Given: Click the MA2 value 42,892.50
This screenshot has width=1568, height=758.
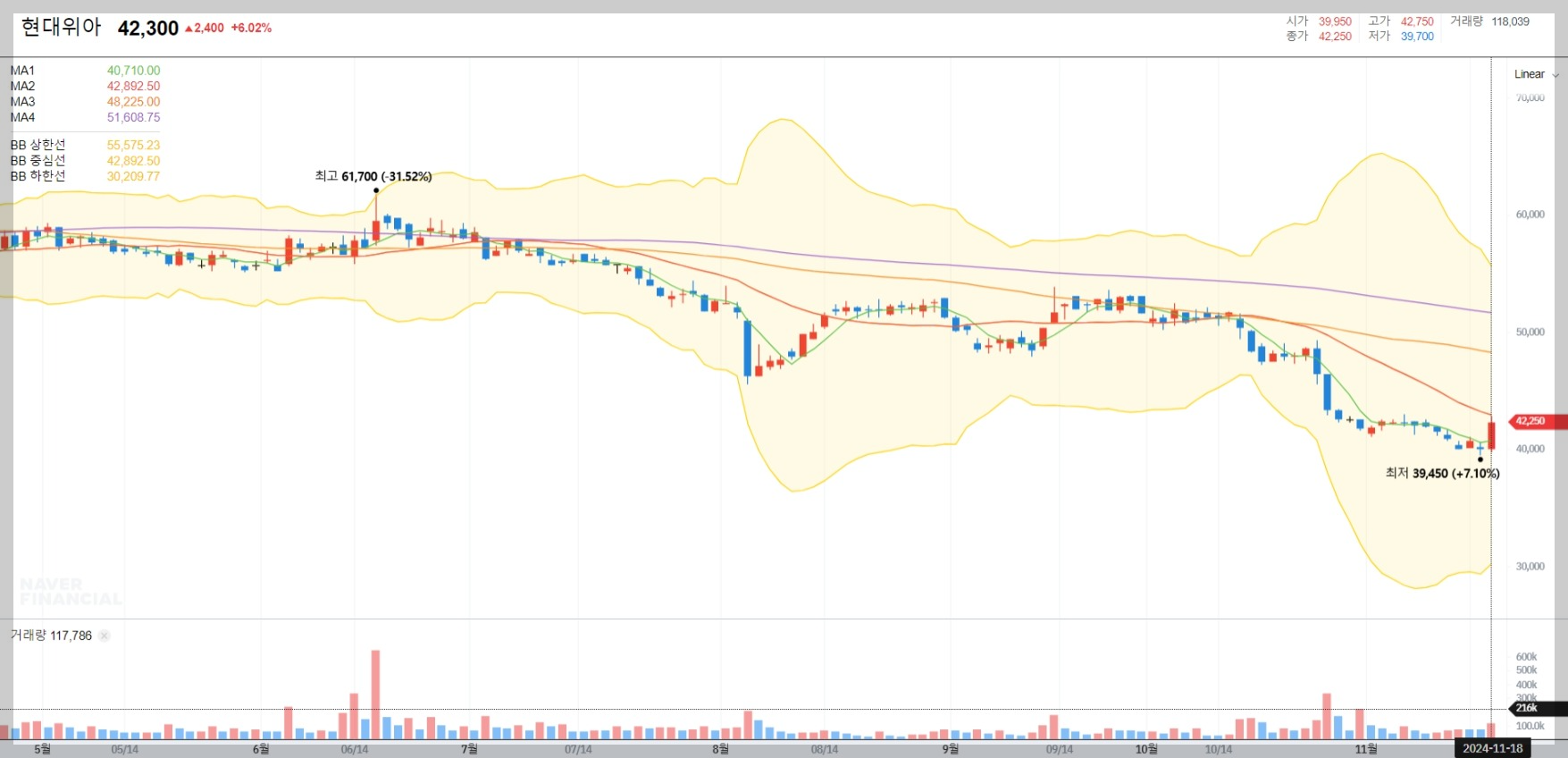Looking at the screenshot, I should pos(134,86).
